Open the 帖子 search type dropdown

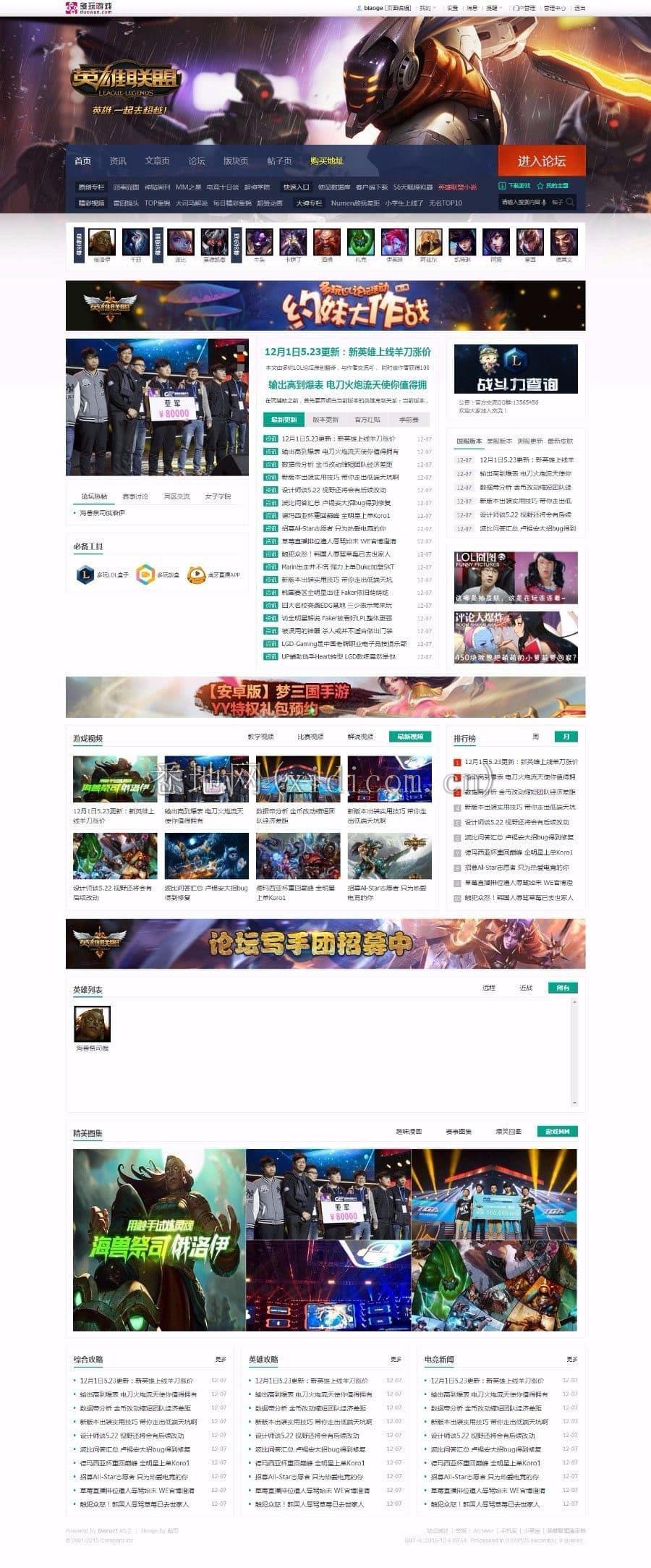[x=557, y=203]
